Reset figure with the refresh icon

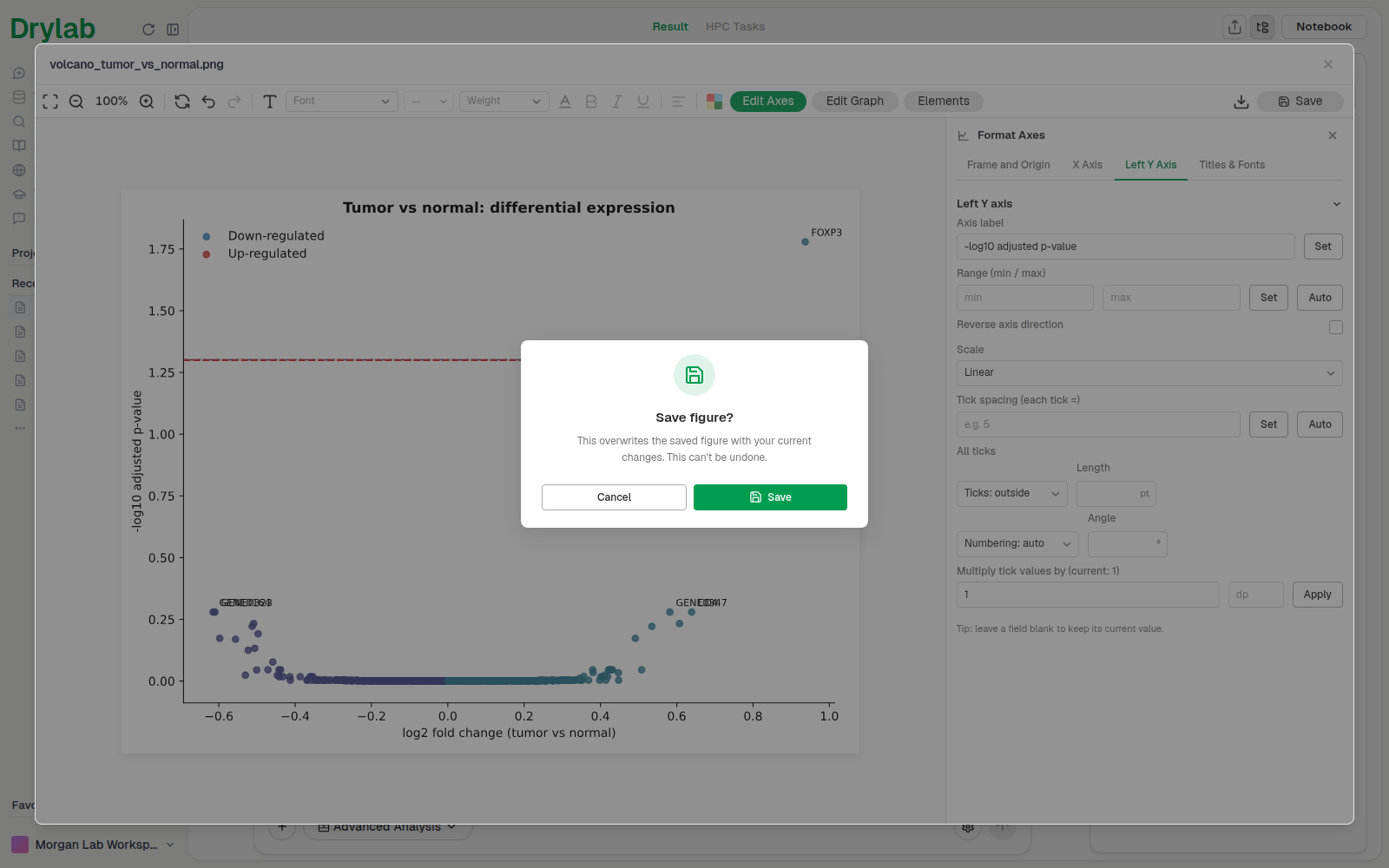tap(182, 102)
